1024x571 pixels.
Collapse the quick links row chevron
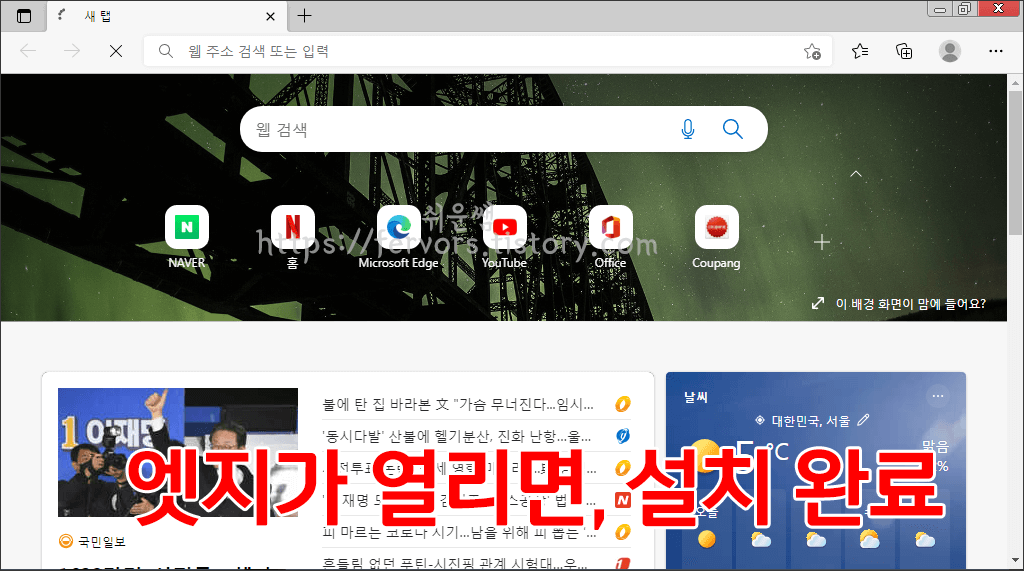856,174
